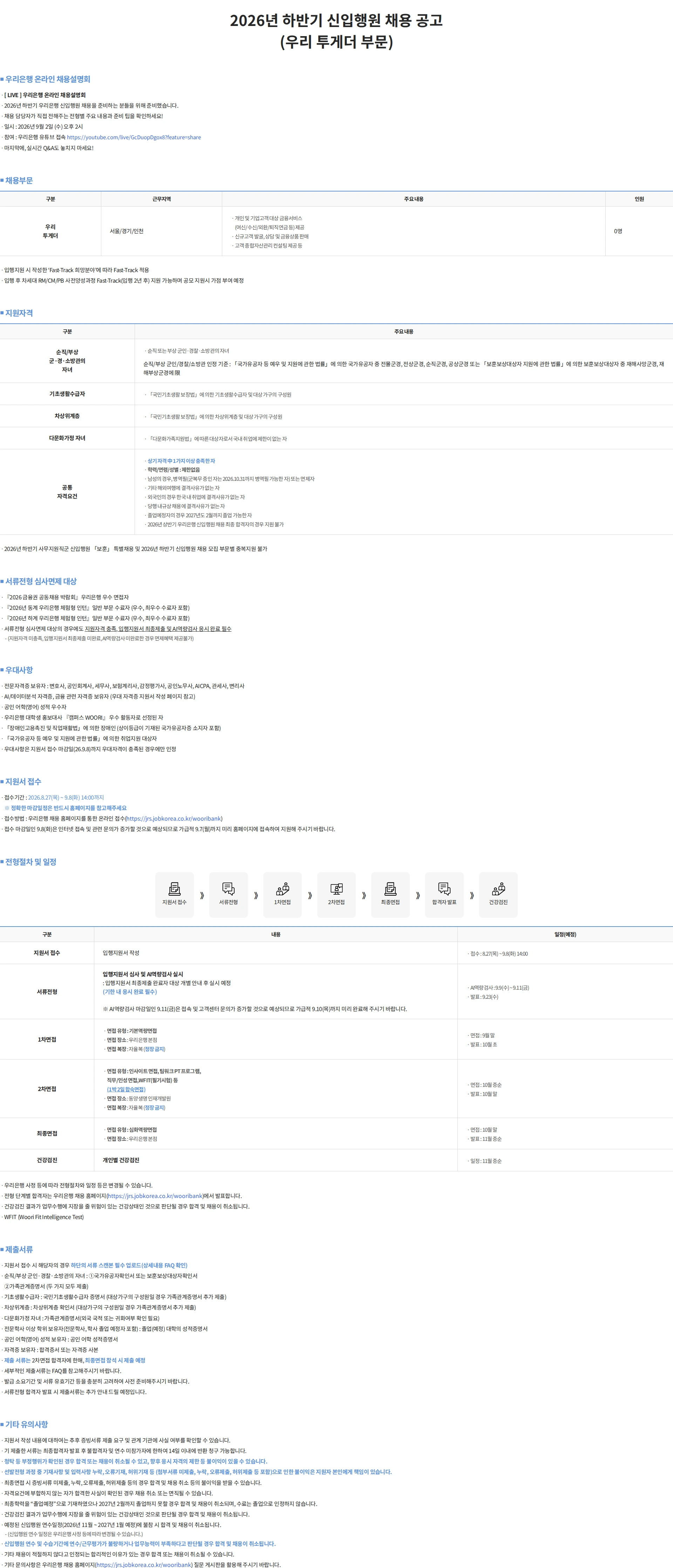Click the 최종면접 process step icon
The height and width of the screenshot is (1568, 673).
(x=391, y=894)
